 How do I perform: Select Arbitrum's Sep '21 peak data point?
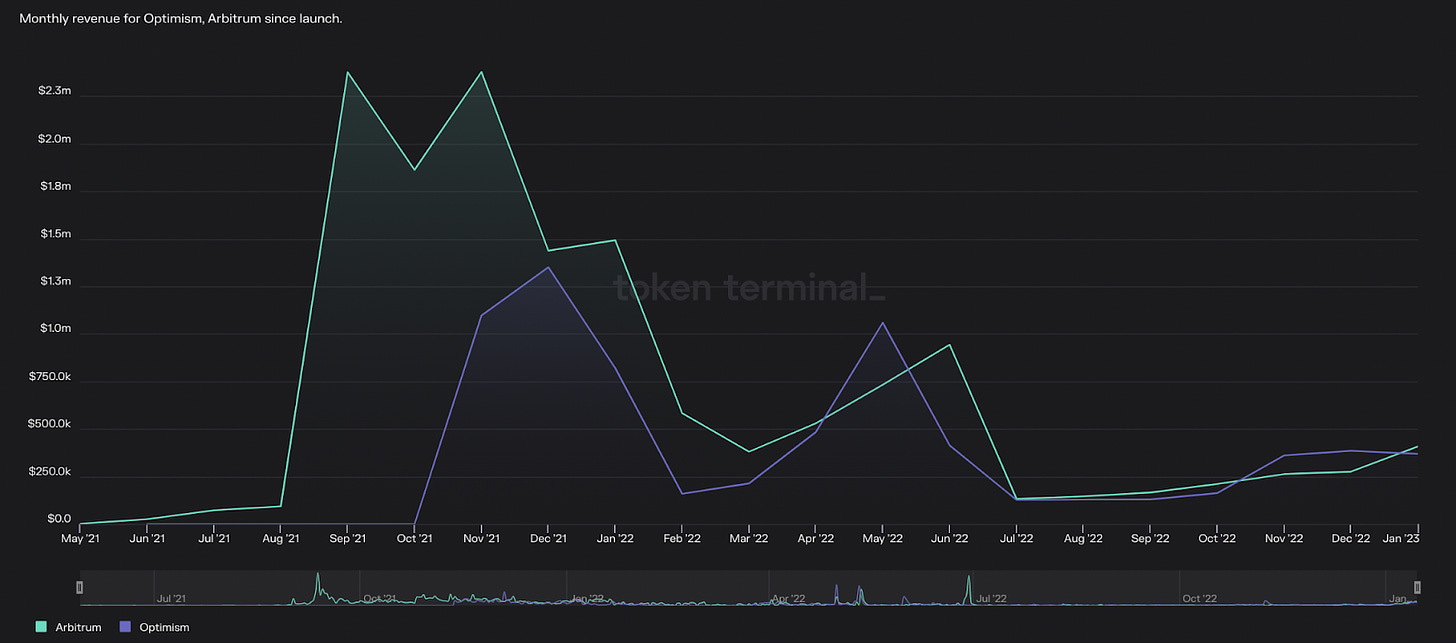point(347,73)
